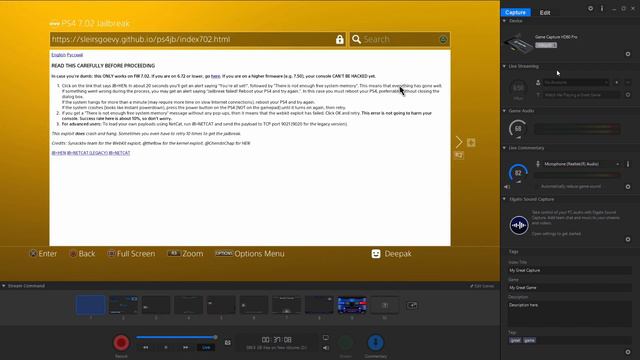Toggle fullscreen monitor icon near timer
This screenshot has width=640, height=360.
[x=326, y=338]
